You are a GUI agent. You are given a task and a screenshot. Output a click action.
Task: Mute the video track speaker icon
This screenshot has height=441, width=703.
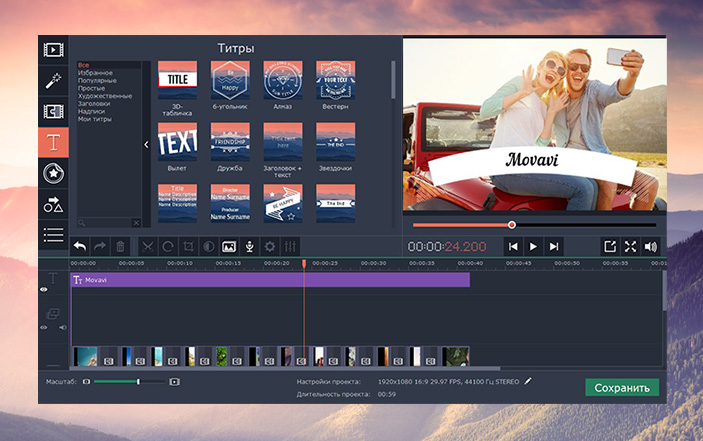pyautogui.click(x=62, y=327)
